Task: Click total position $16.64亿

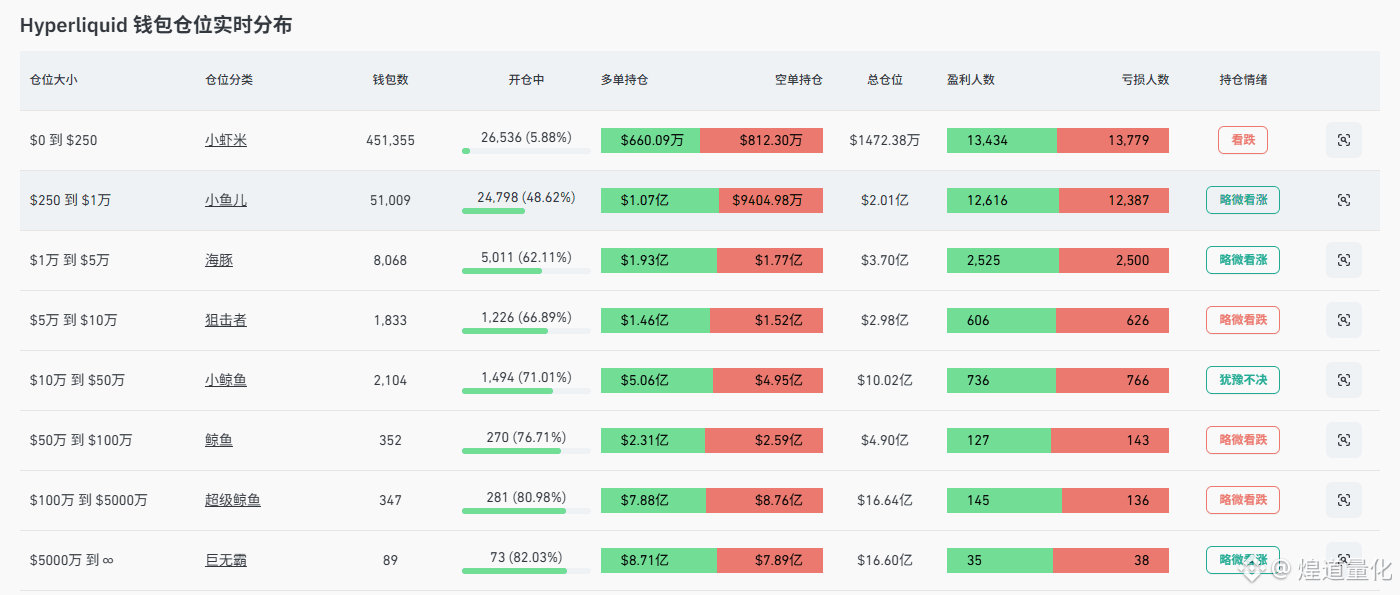Action: point(885,500)
